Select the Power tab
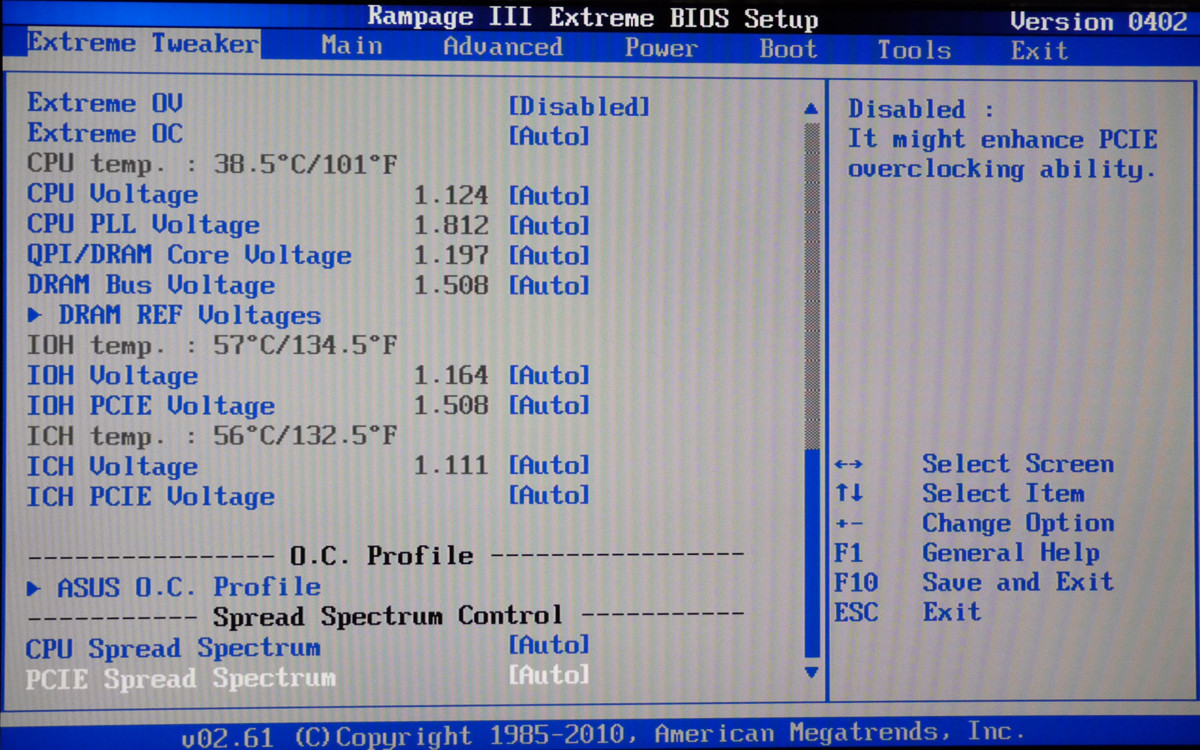The width and height of the screenshot is (1200, 750). [661, 47]
